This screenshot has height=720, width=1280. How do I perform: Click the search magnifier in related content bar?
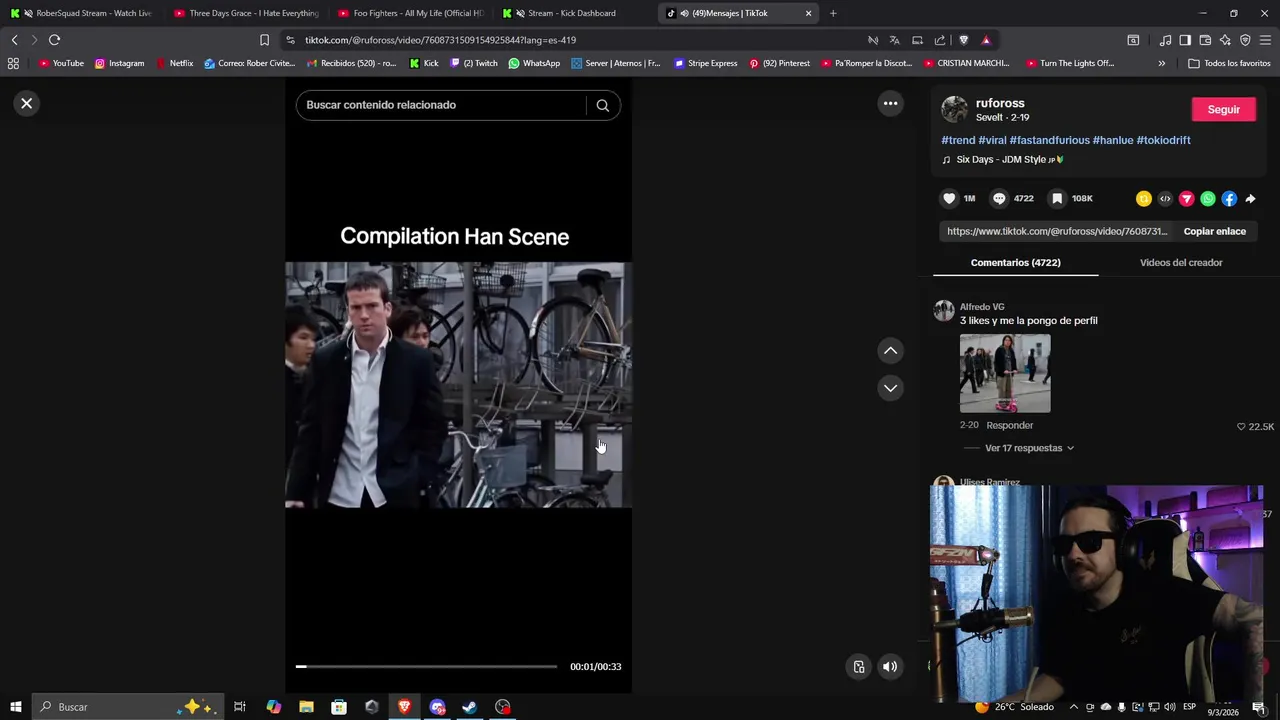click(x=602, y=105)
